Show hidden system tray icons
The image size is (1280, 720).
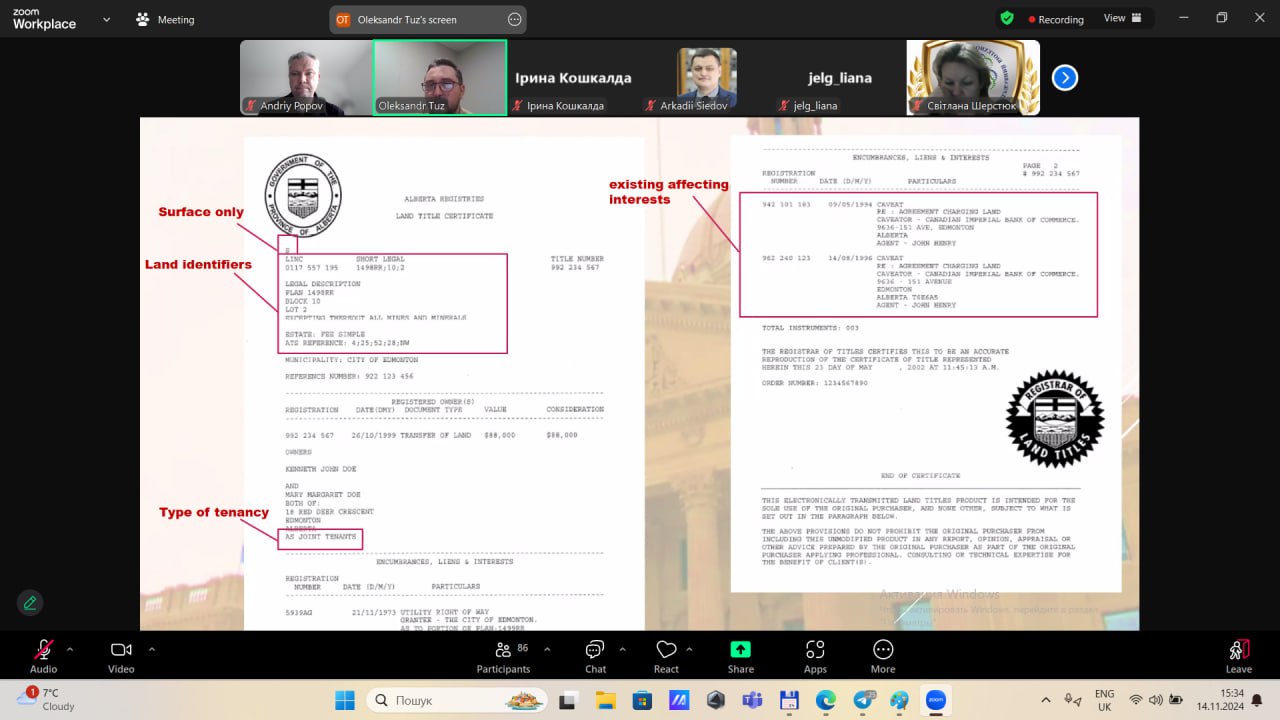pyautogui.click(x=1046, y=699)
